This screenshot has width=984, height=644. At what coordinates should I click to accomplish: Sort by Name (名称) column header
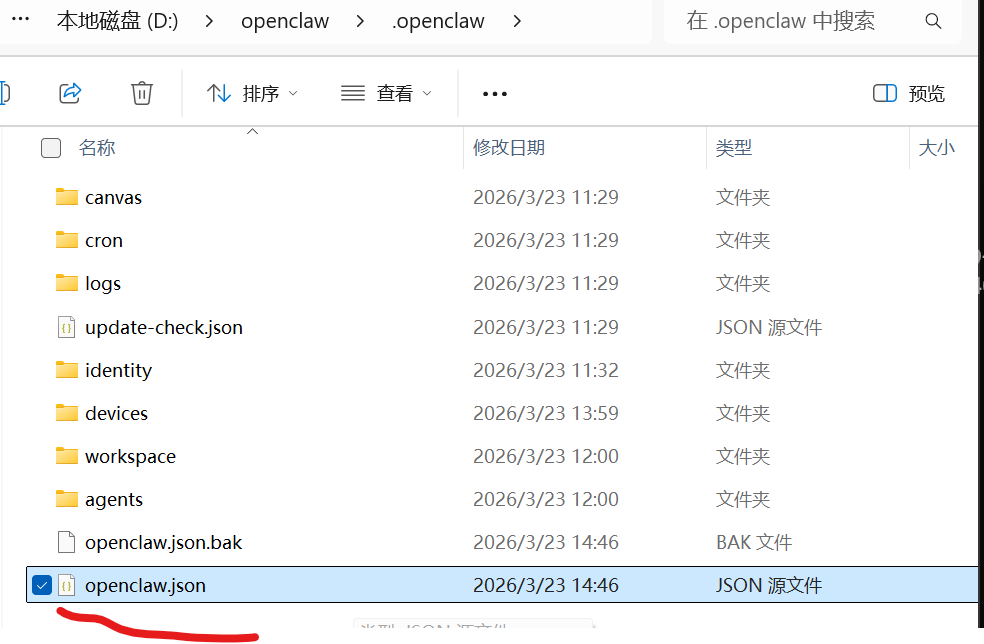click(97, 148)
